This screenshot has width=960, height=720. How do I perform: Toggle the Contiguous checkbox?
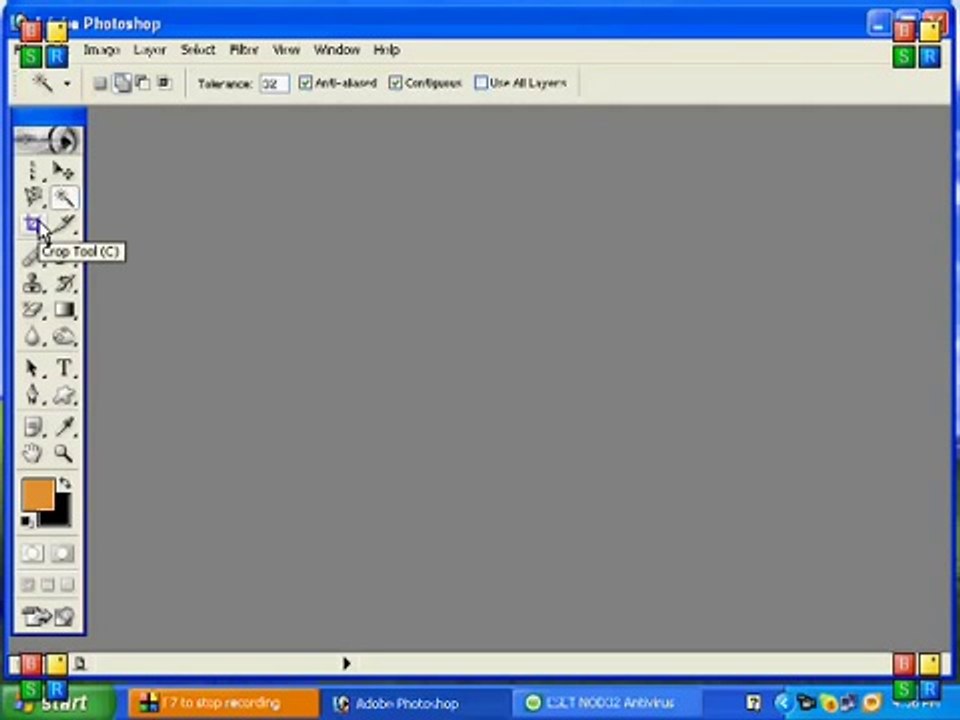point(396,83)
